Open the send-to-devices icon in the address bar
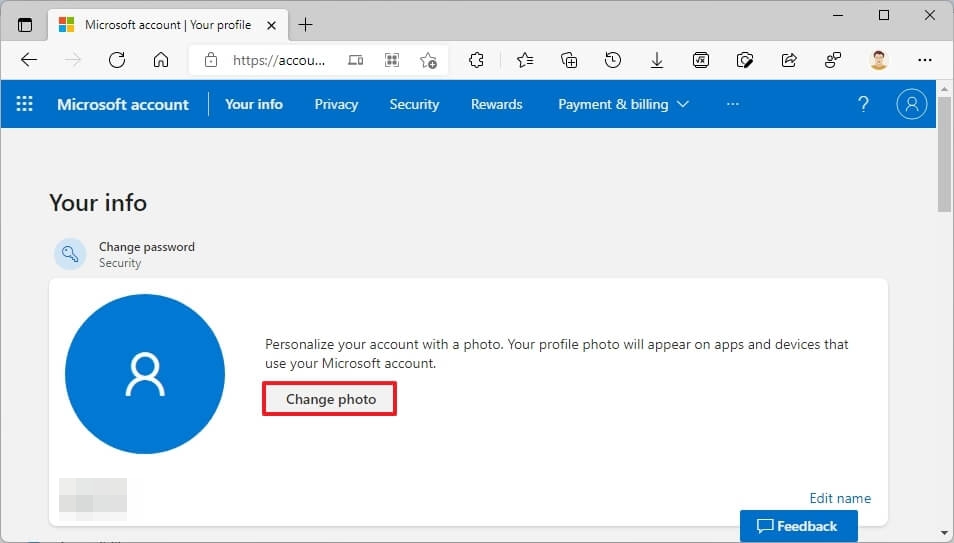 (x=355, y=60)
